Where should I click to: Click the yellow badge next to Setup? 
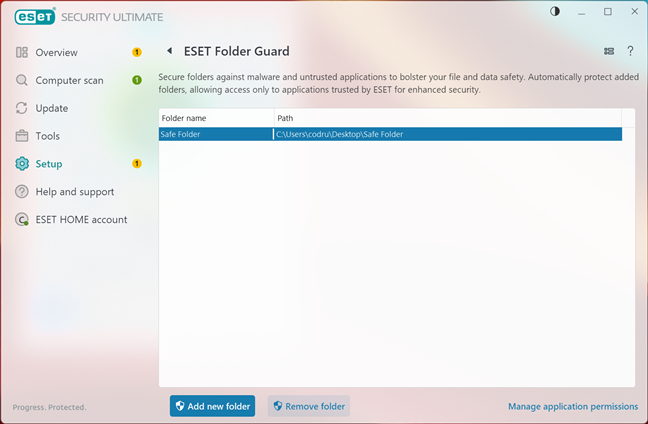(x=137, y=164)
